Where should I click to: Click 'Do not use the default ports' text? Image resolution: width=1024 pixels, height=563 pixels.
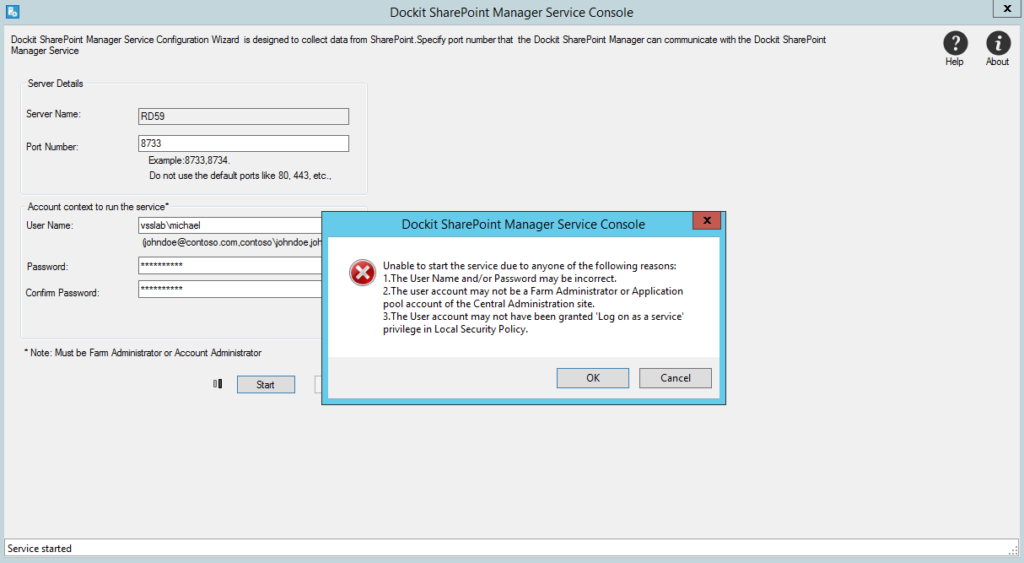240,176
